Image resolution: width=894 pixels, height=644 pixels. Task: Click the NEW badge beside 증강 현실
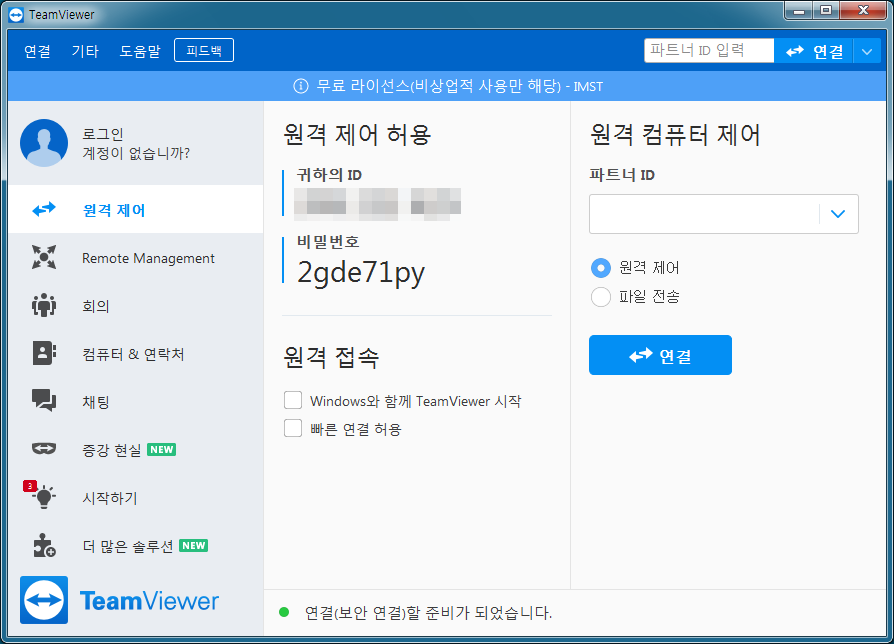point(162,450)
